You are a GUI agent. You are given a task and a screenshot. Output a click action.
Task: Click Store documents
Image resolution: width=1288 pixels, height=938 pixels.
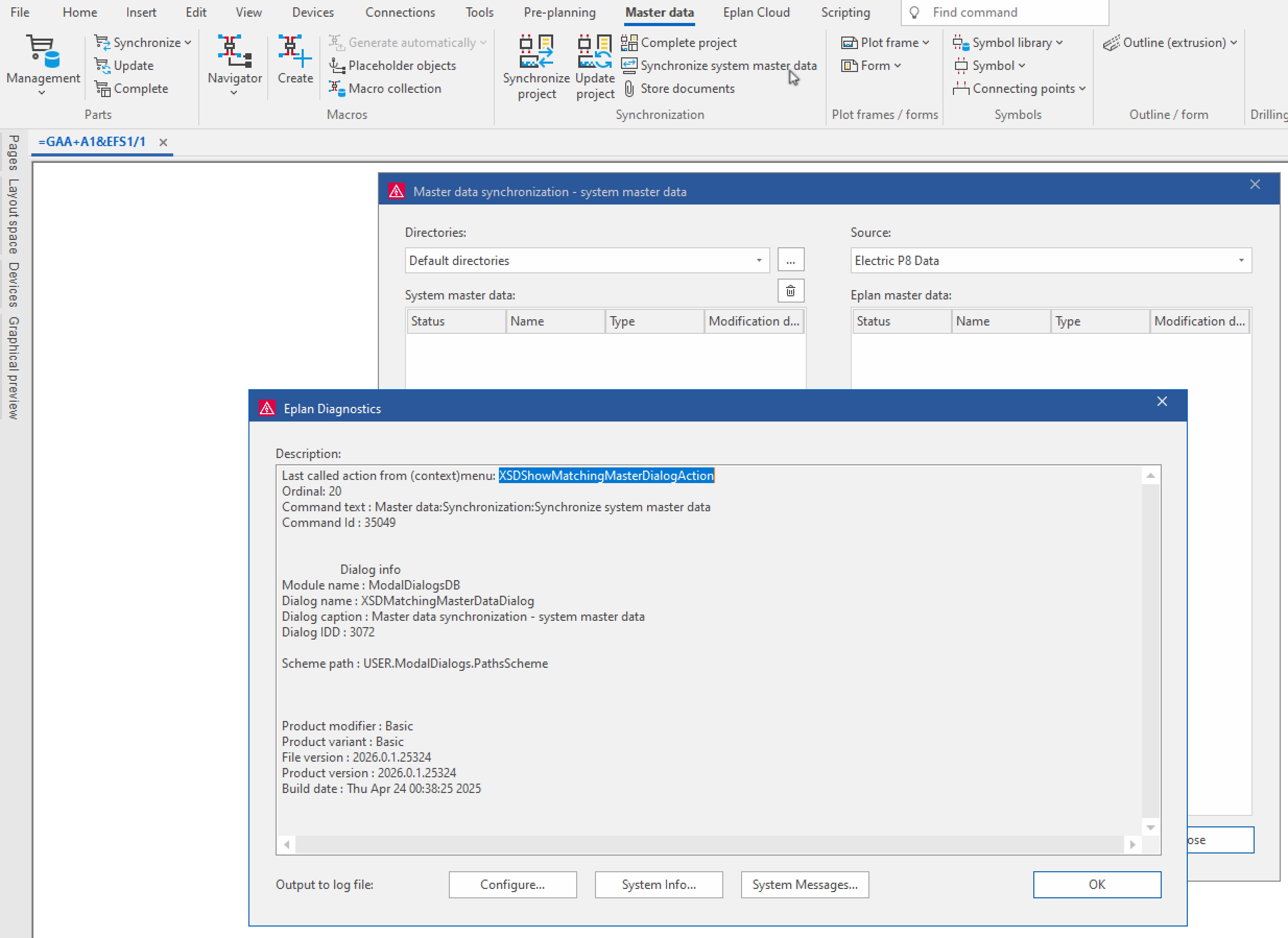click(x=678, y=89)
